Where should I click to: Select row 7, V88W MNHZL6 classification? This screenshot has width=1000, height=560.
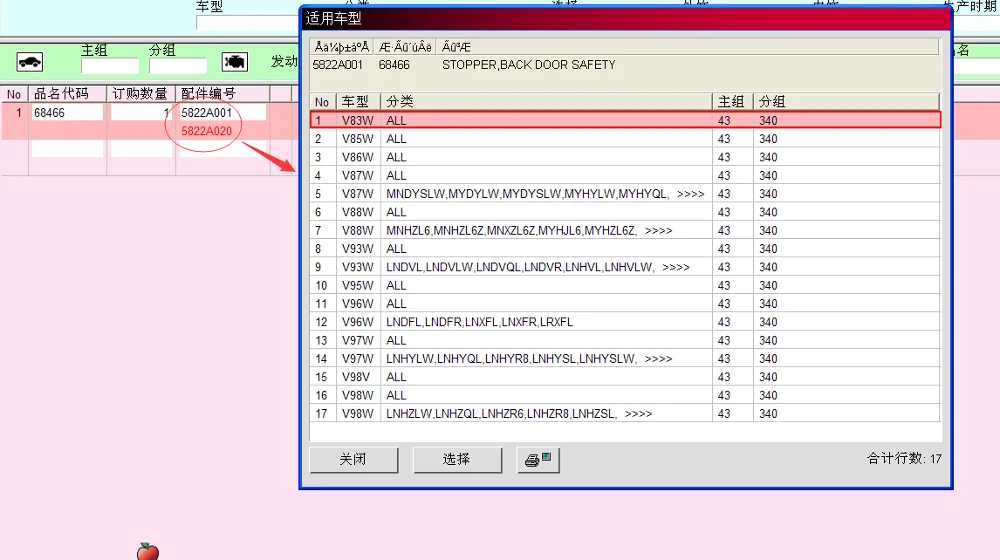point(625,230)
